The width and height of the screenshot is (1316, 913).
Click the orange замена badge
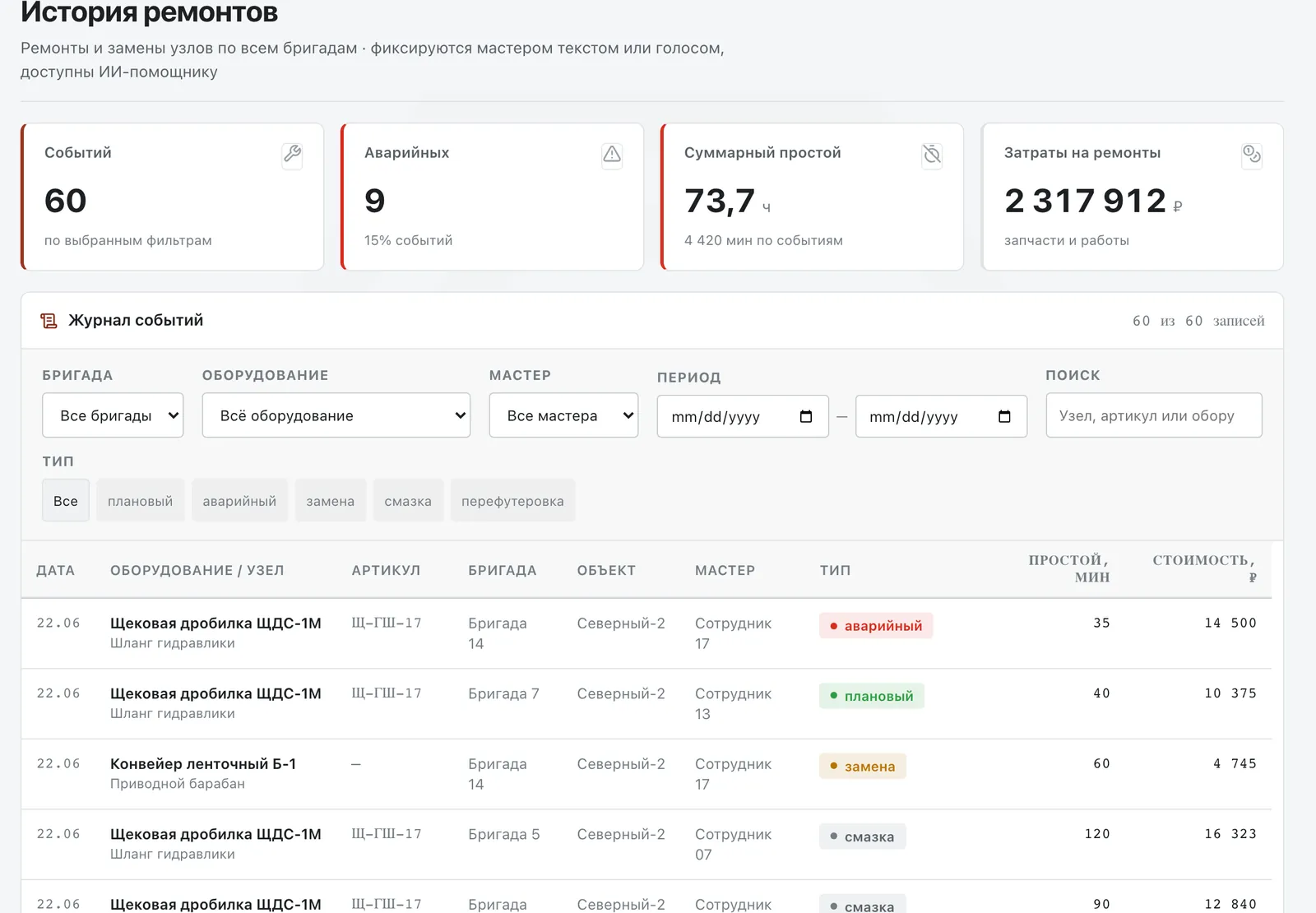863,767
